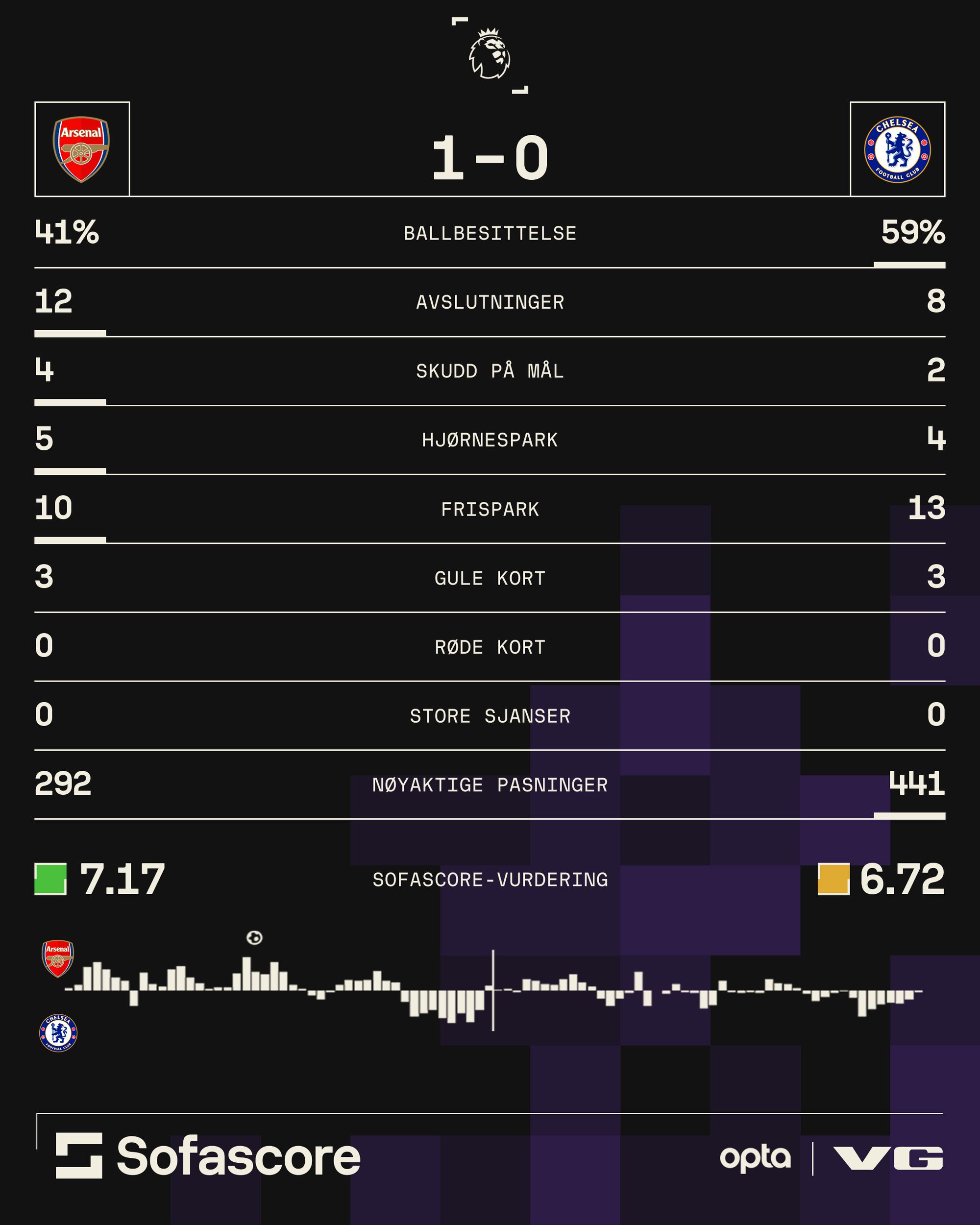This screenshot has height=1225, width=980.
Task: Click the yellow Chelsea rating square
Action: point(833,879)
